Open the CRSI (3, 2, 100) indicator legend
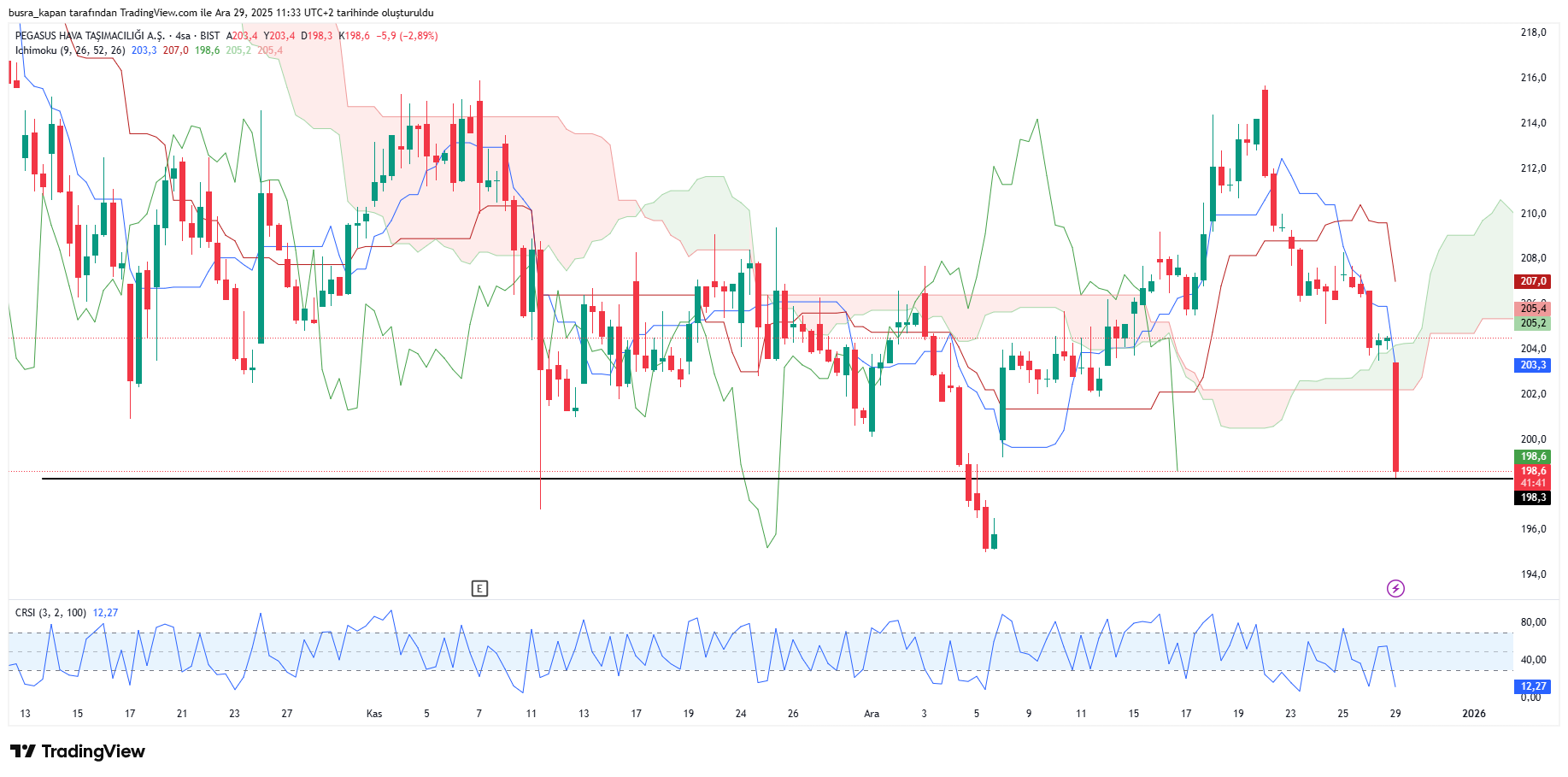1568x777 pixels. pyautogui.click(x=50, y=613)
